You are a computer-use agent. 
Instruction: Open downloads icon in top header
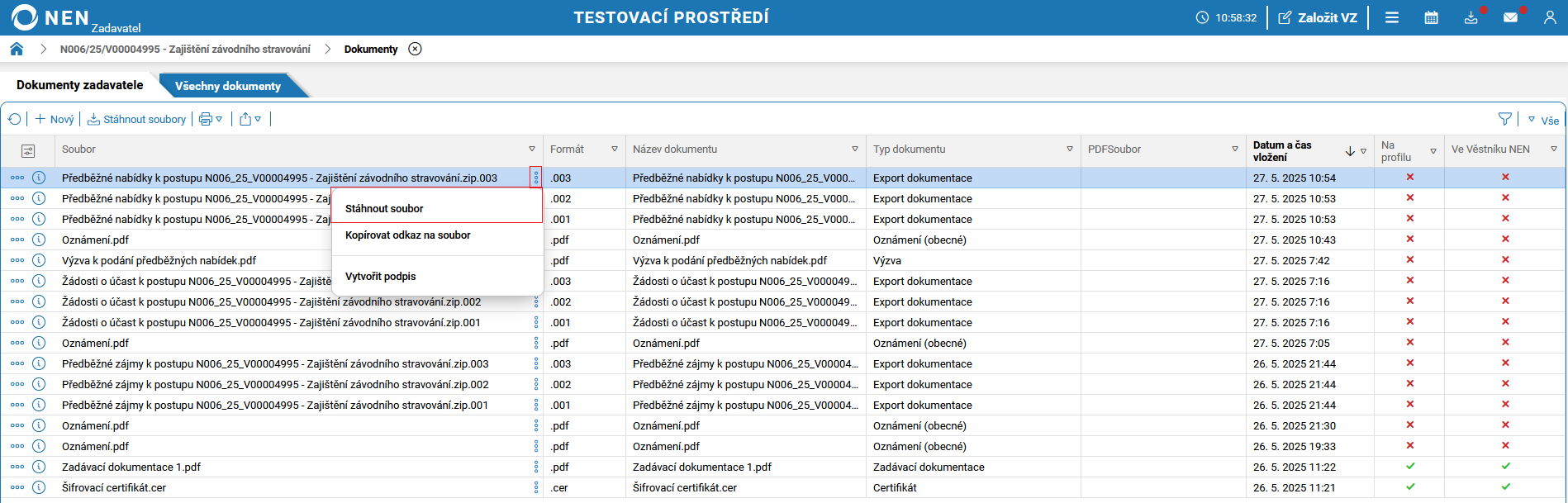1471,17
